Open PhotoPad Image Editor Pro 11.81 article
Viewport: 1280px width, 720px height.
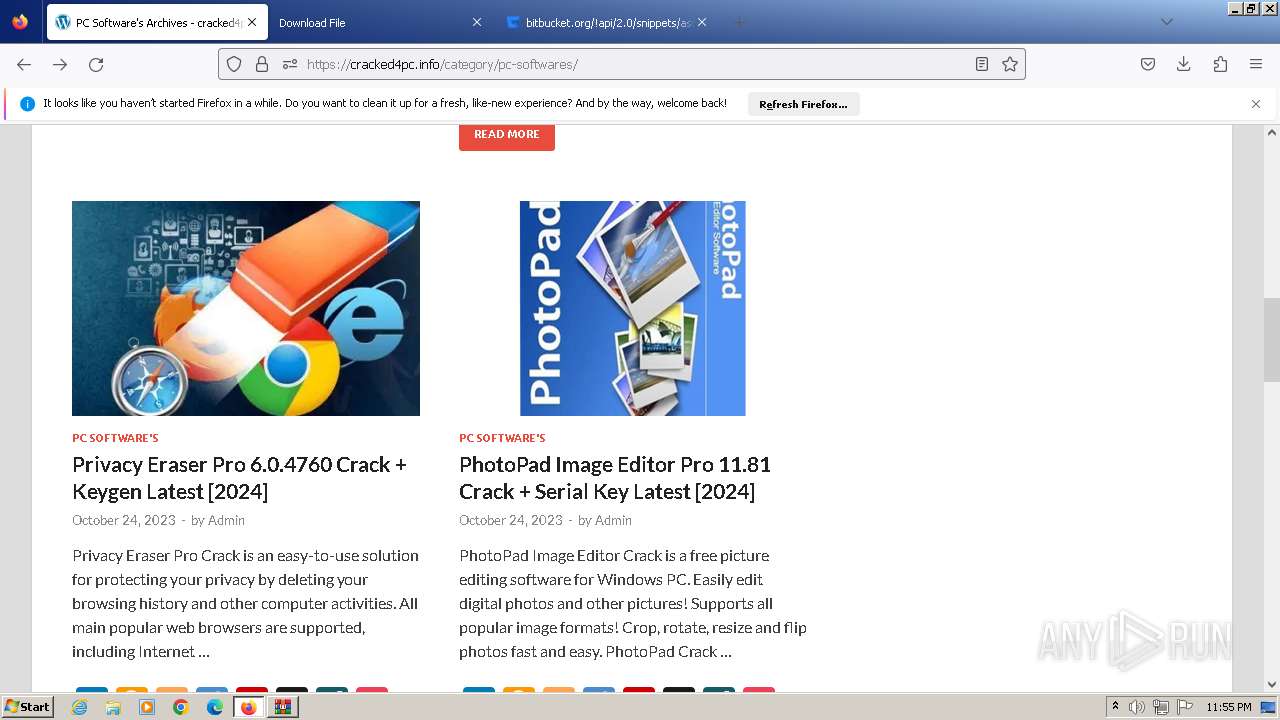[x=615, y=478]
